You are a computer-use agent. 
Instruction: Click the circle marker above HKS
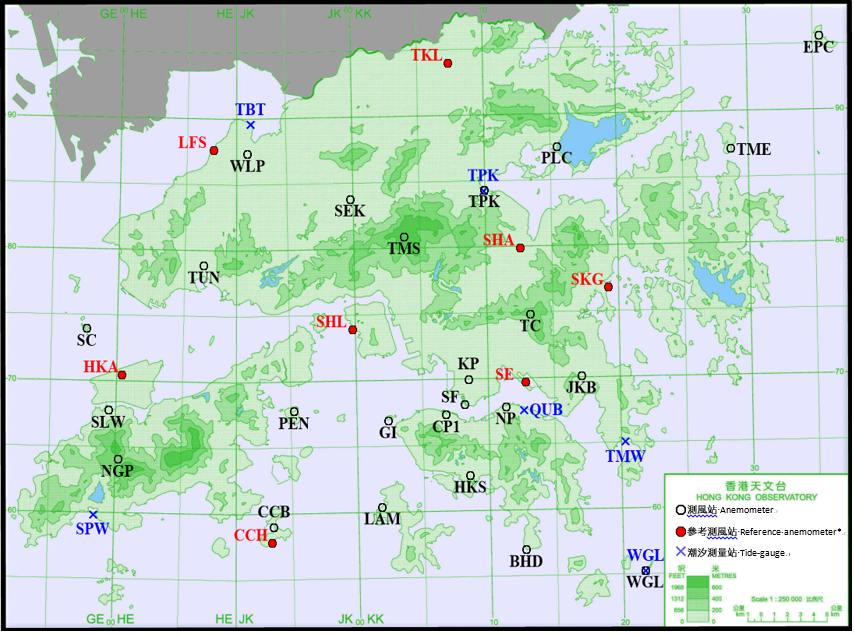pos(470,475)
